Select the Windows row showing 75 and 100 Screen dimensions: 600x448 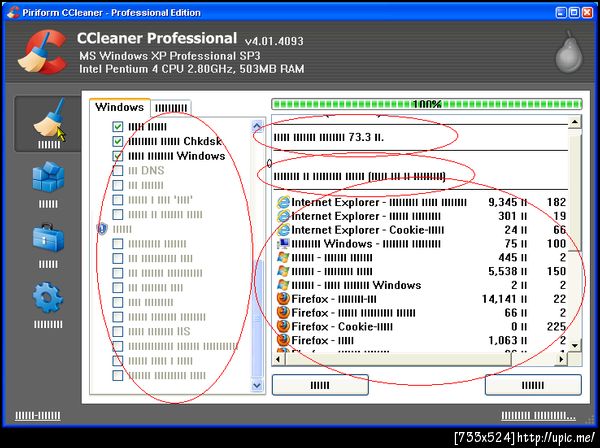coord(420,243)
